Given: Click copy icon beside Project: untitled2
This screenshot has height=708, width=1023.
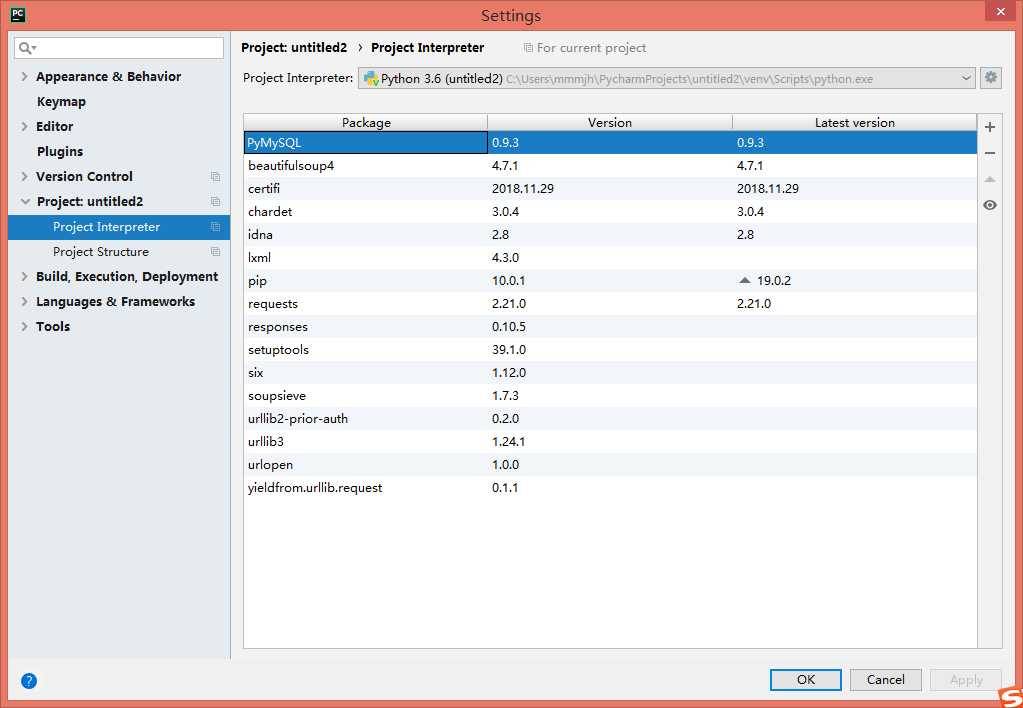Looking at the screenshot, I should (215, 202).
